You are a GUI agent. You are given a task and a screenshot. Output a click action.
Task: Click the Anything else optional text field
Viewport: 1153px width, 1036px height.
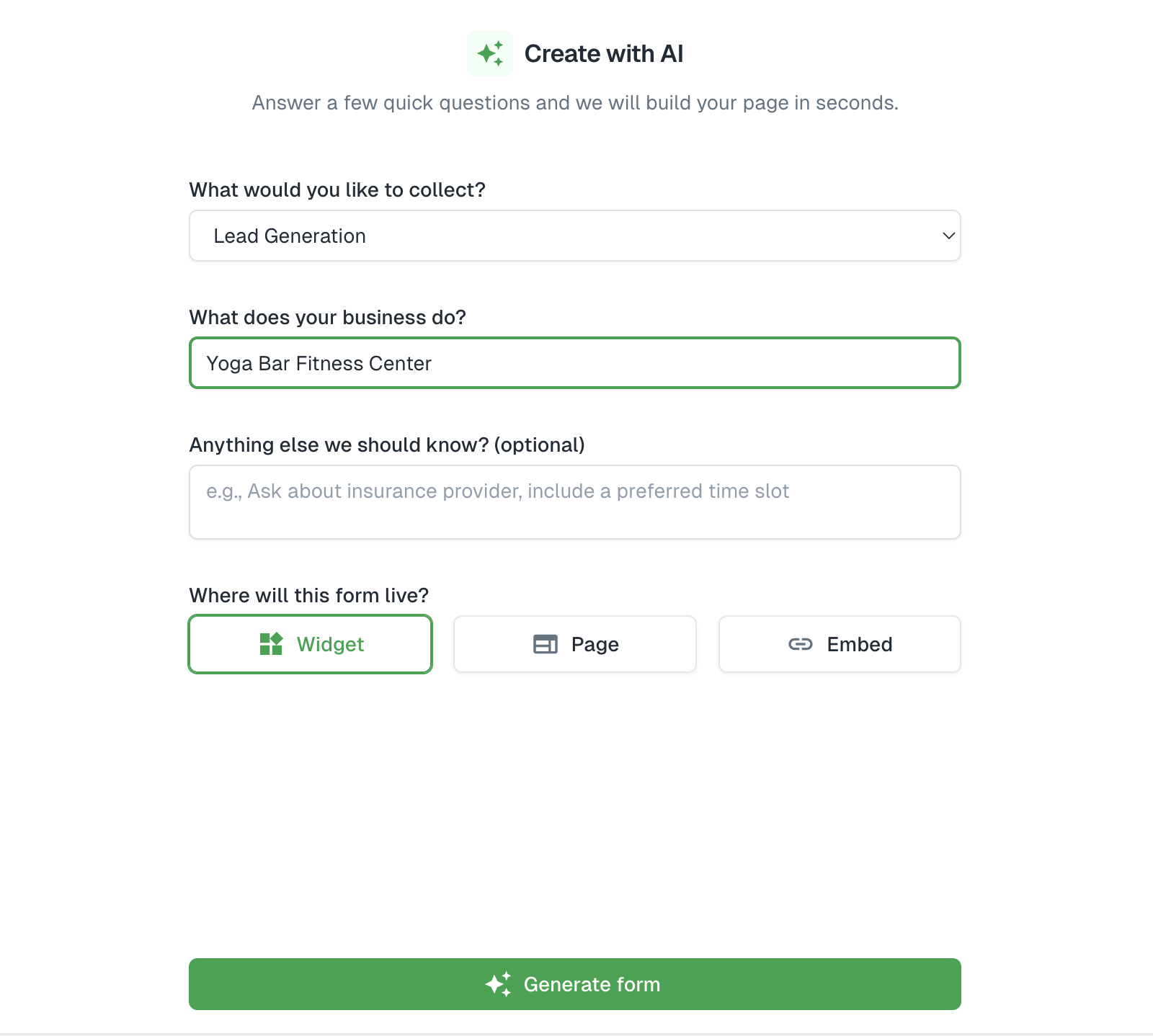(574, 502)
